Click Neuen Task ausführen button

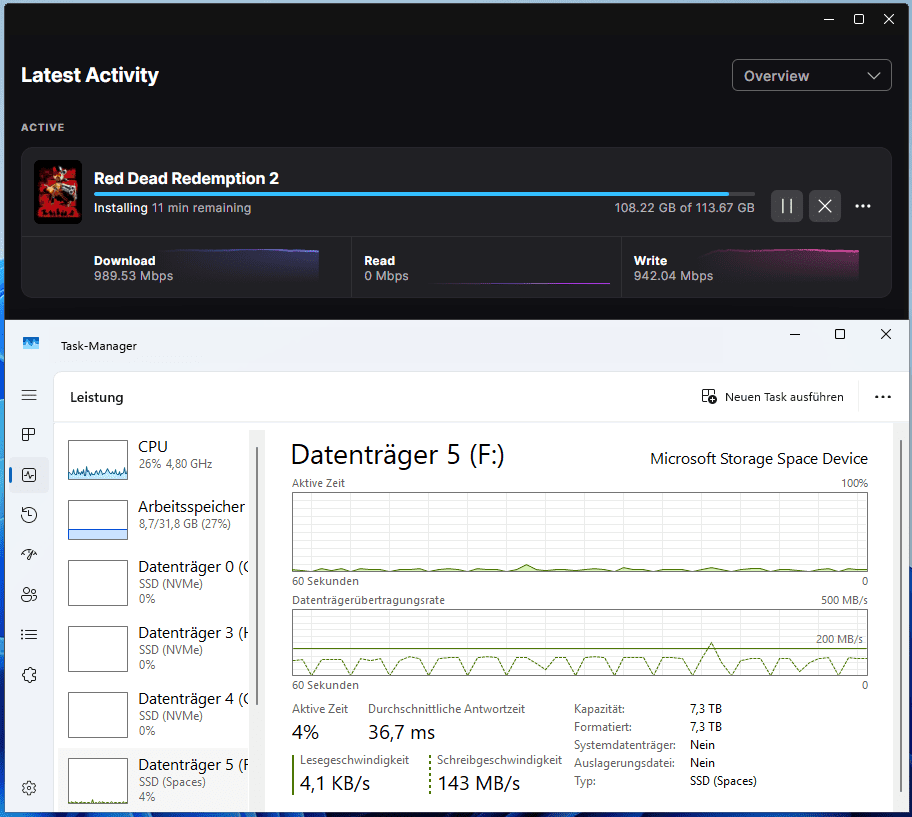tap(772, 397)
